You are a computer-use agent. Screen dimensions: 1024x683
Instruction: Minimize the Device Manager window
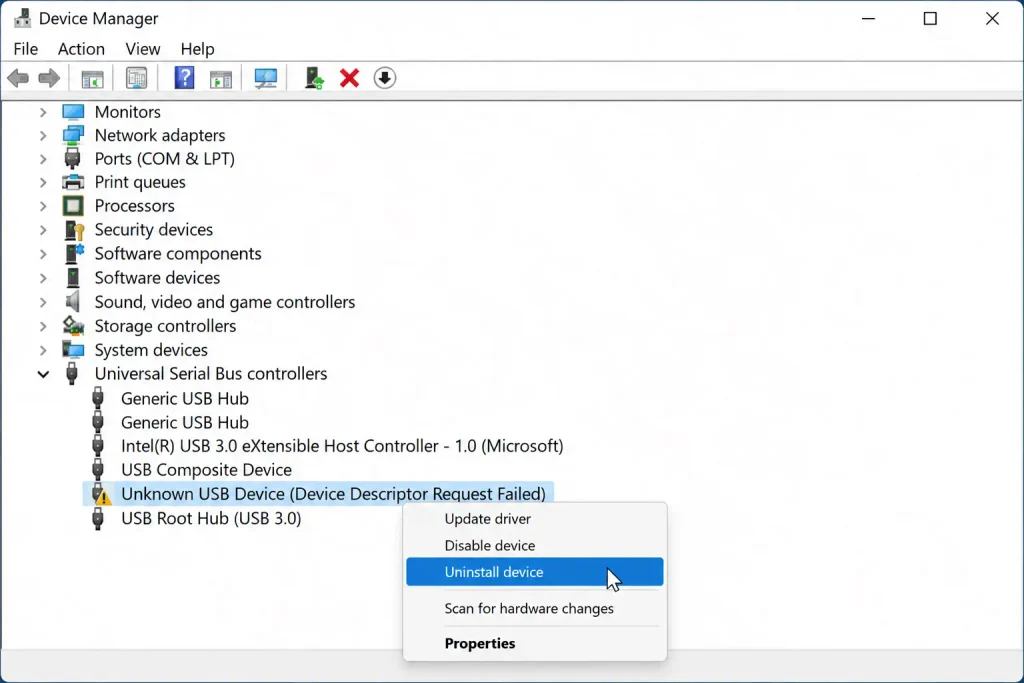tap(868, 18)
